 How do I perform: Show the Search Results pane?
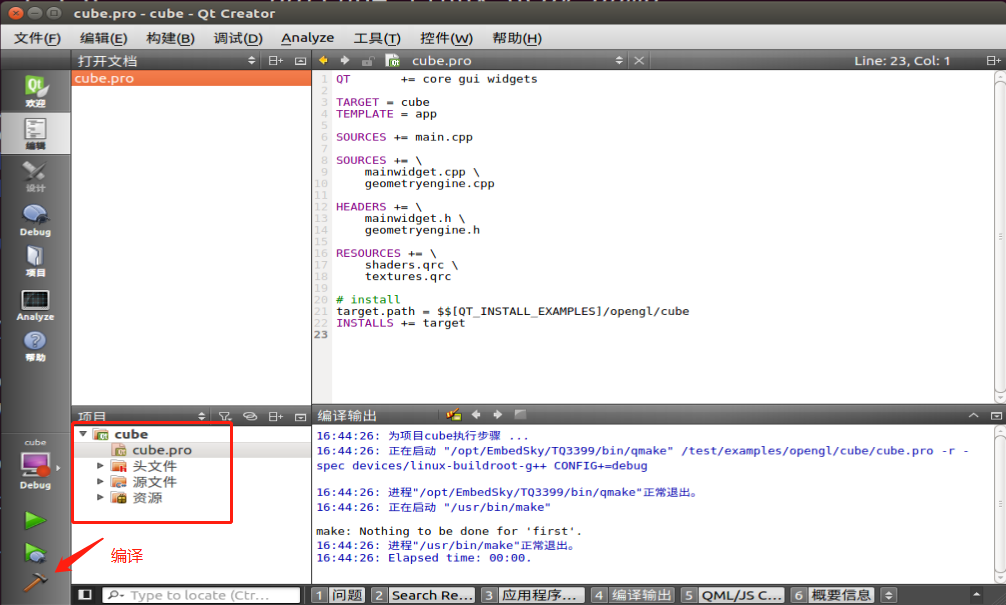click(424, 595)
